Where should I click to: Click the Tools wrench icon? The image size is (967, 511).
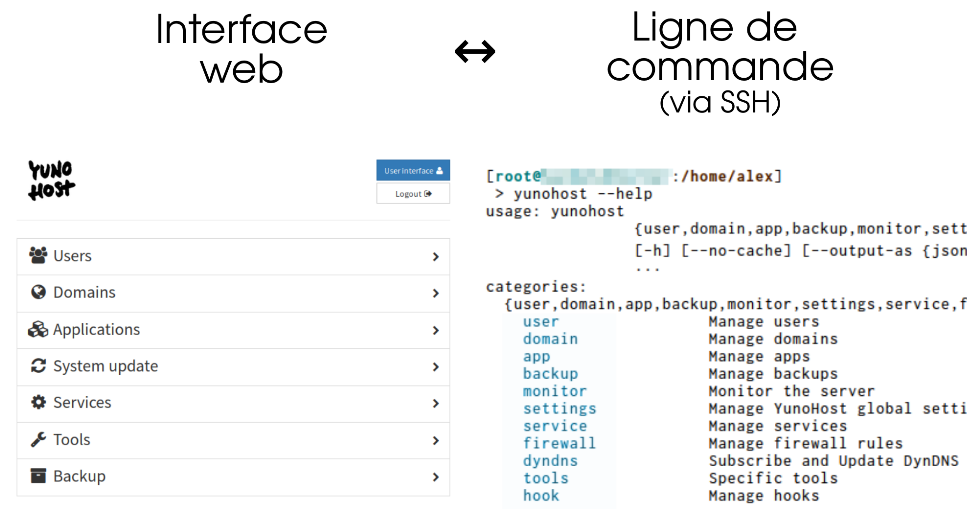[38, 439]
